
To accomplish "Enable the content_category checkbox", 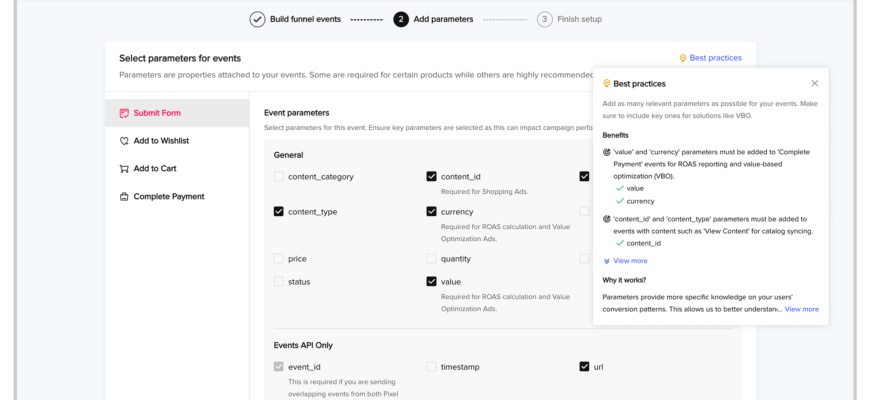I will click(x=279, y=177).
